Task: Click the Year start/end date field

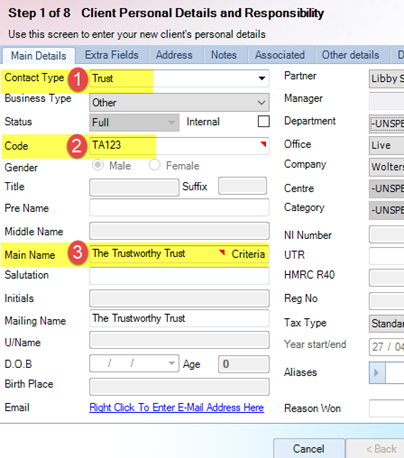Action: coord(387,347)
